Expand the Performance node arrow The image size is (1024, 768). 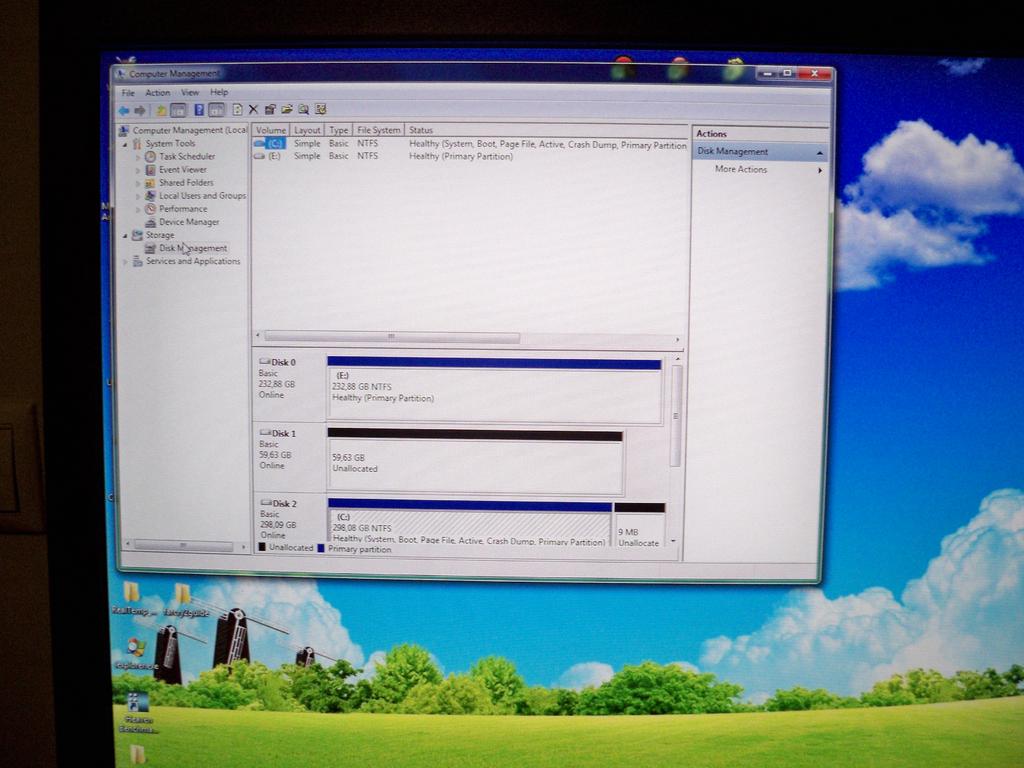[138, 210]
